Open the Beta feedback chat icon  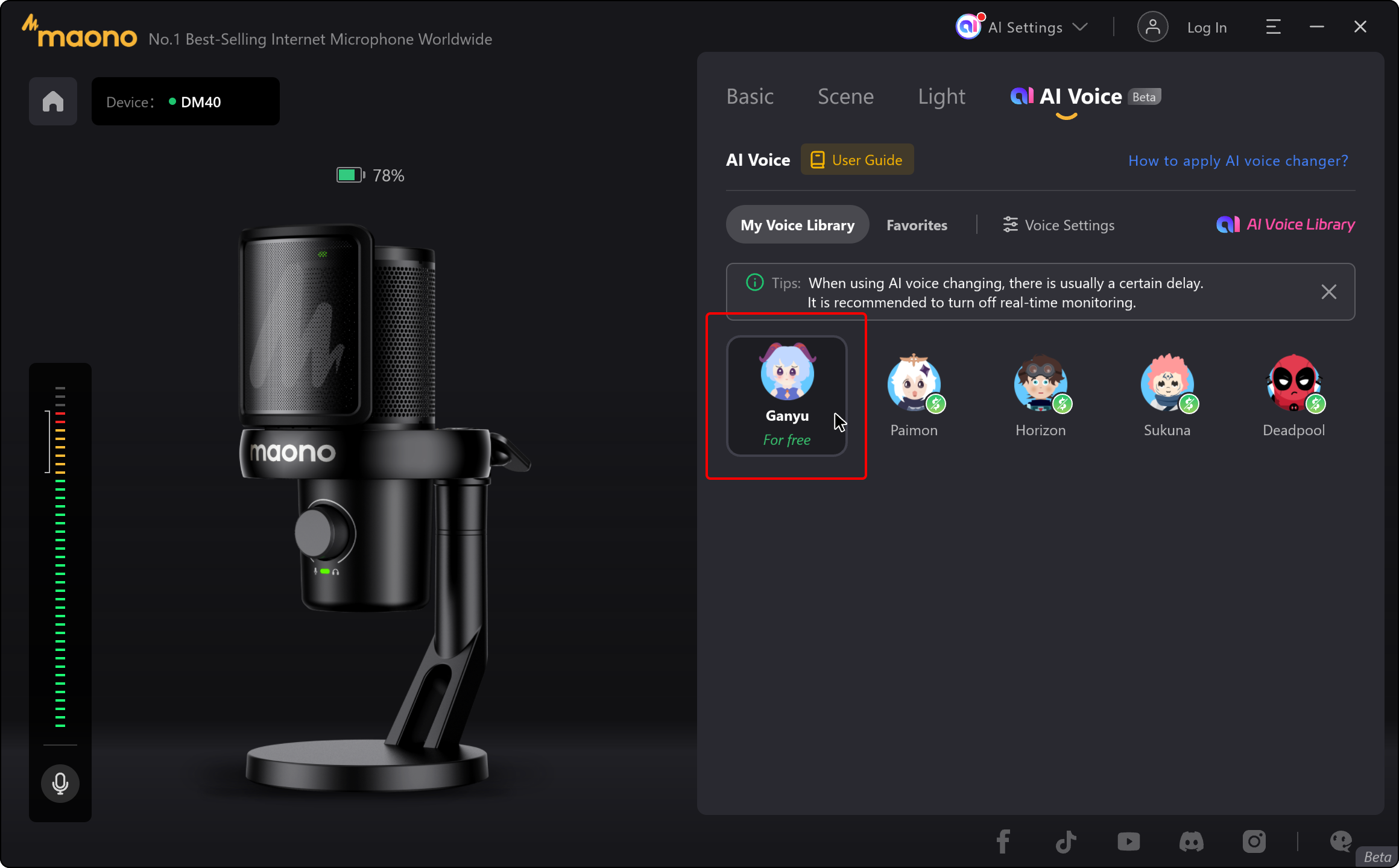click(1341, 841)
